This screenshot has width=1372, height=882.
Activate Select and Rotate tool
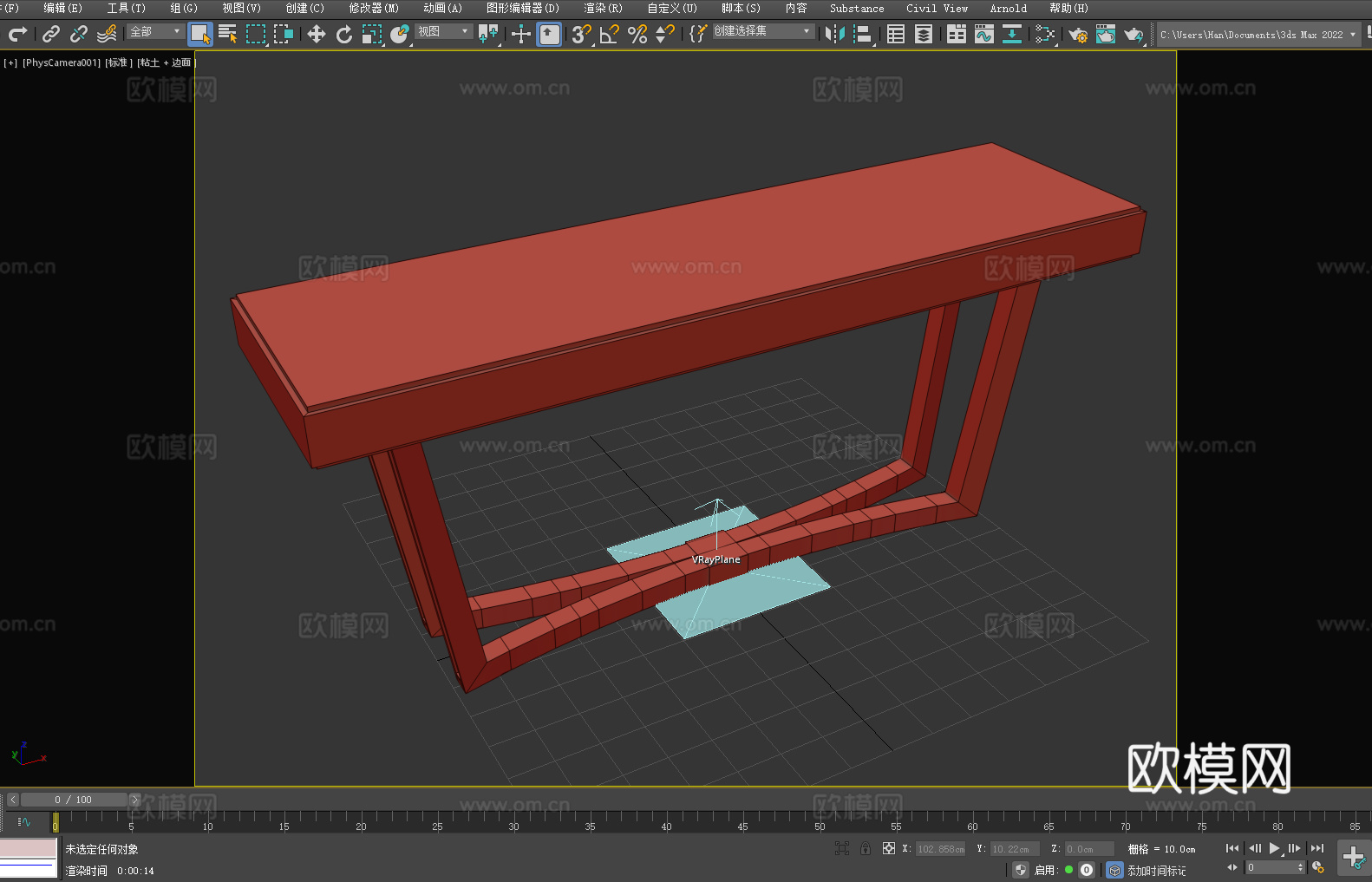[x=344, y=34]
